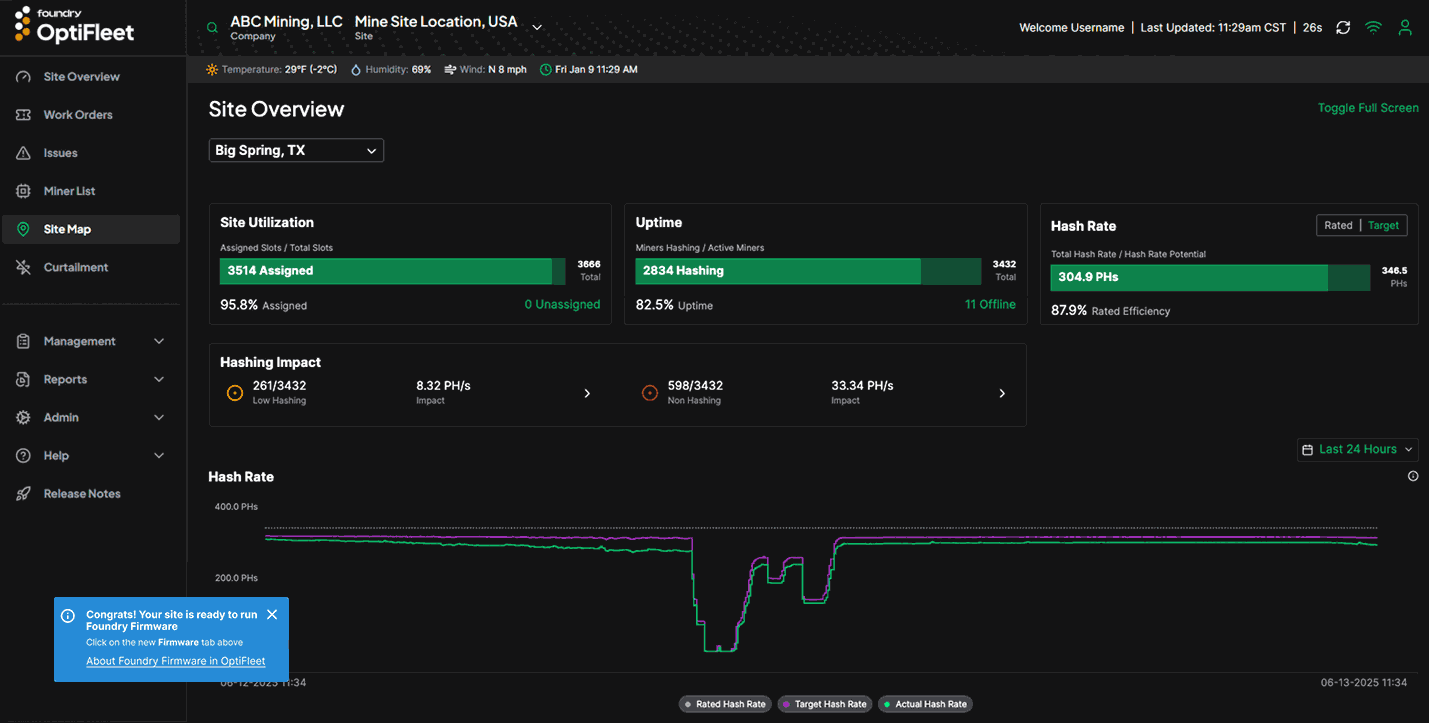Viewport: 1429px width, 723px height.
Task: Open Release Notes from the sidebar
Action: coord(81,493)
